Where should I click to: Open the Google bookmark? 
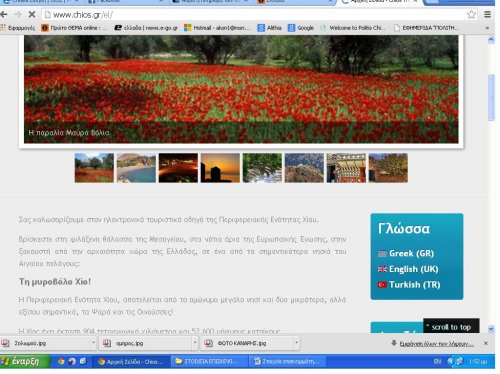[x=301, y=28]
